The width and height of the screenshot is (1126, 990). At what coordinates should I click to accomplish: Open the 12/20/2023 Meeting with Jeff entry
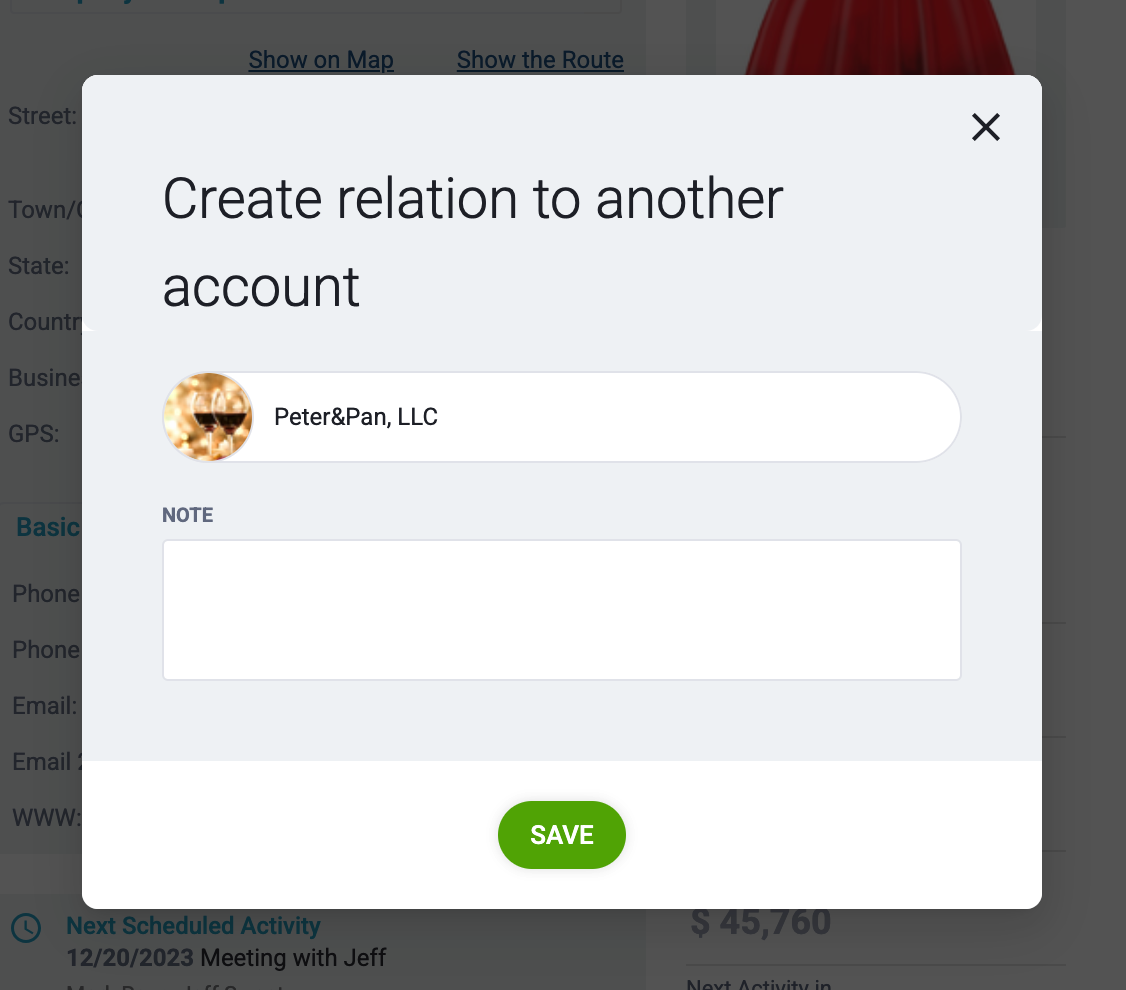(226, 958)
